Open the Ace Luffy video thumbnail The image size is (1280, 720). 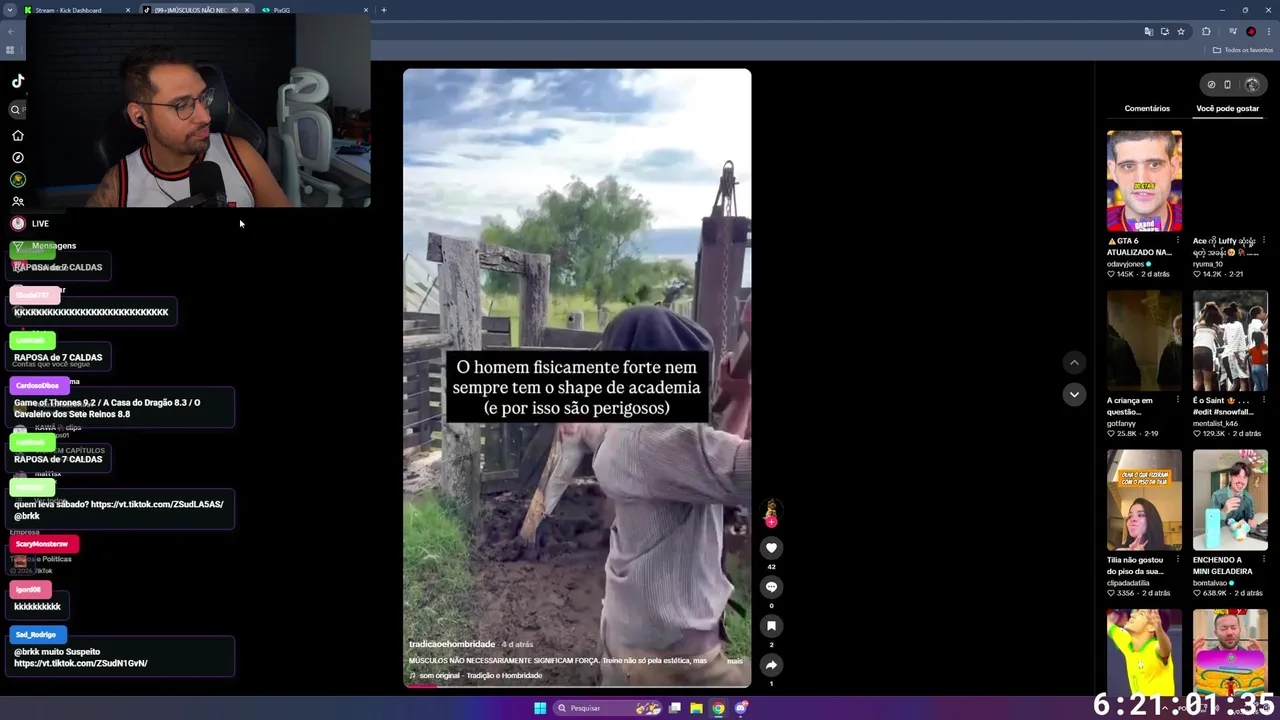coord(1230,181)
